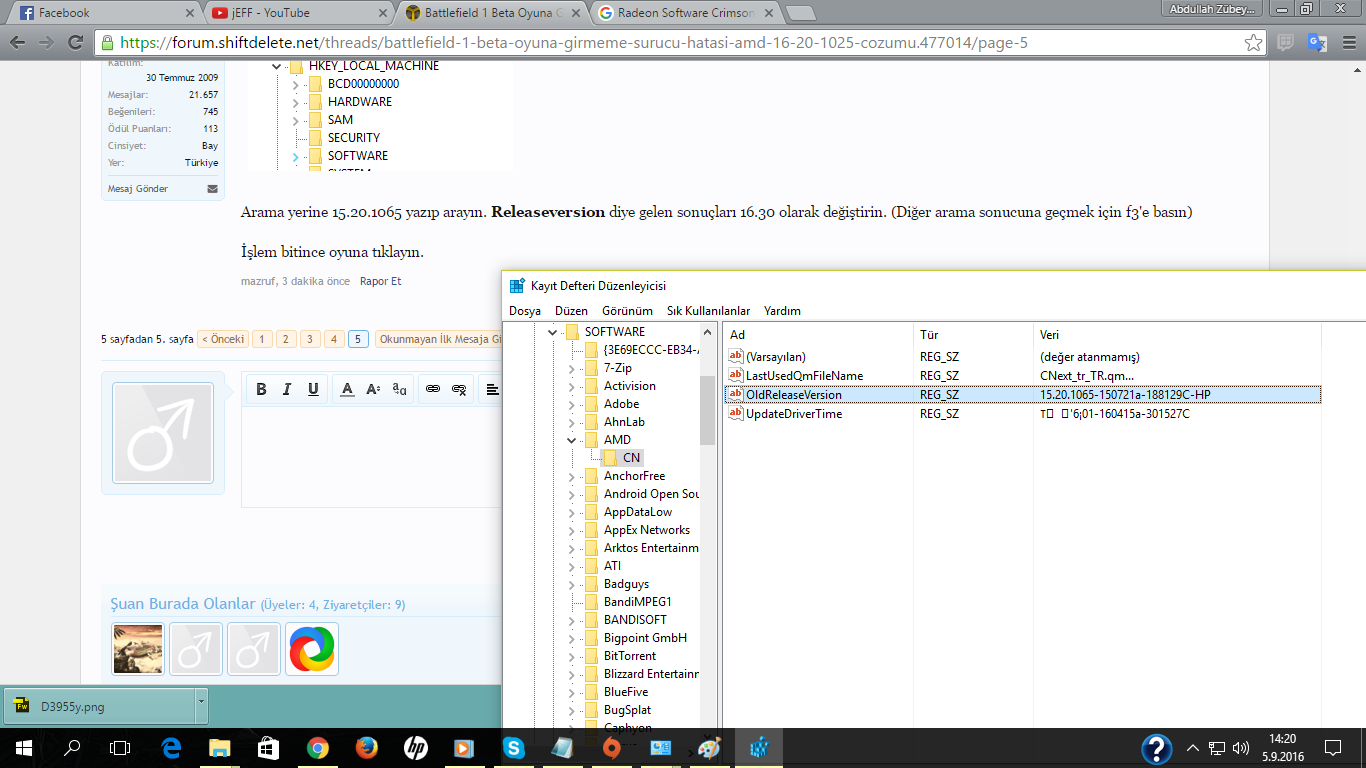Click the registry tree vertical scrollbar
The height and width of the screenshot is (768, 1366).
point(708,410)
